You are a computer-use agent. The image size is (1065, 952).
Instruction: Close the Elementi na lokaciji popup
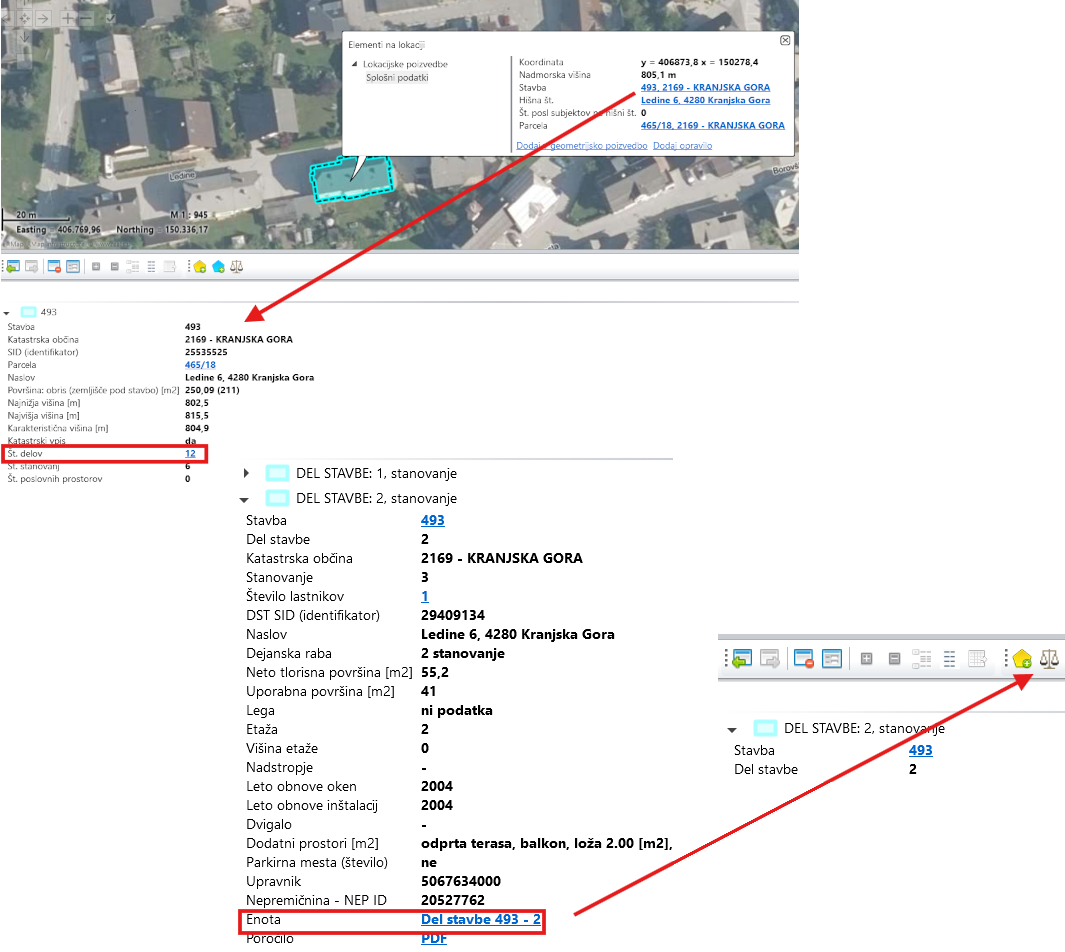click(785, 40)
